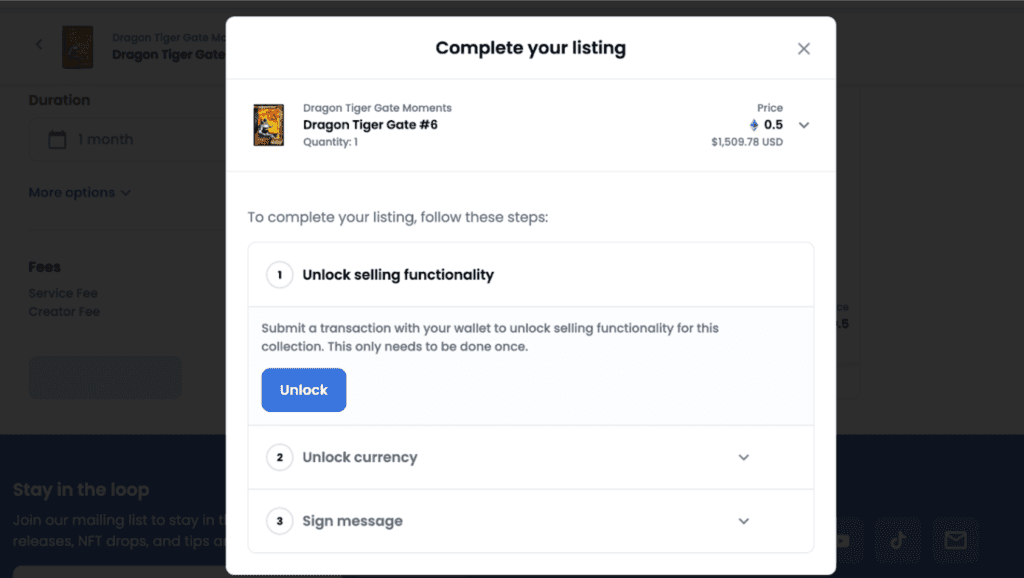Expand the price details chevron
This screenshot has width=1024, height=578.
tap(804, 125)
